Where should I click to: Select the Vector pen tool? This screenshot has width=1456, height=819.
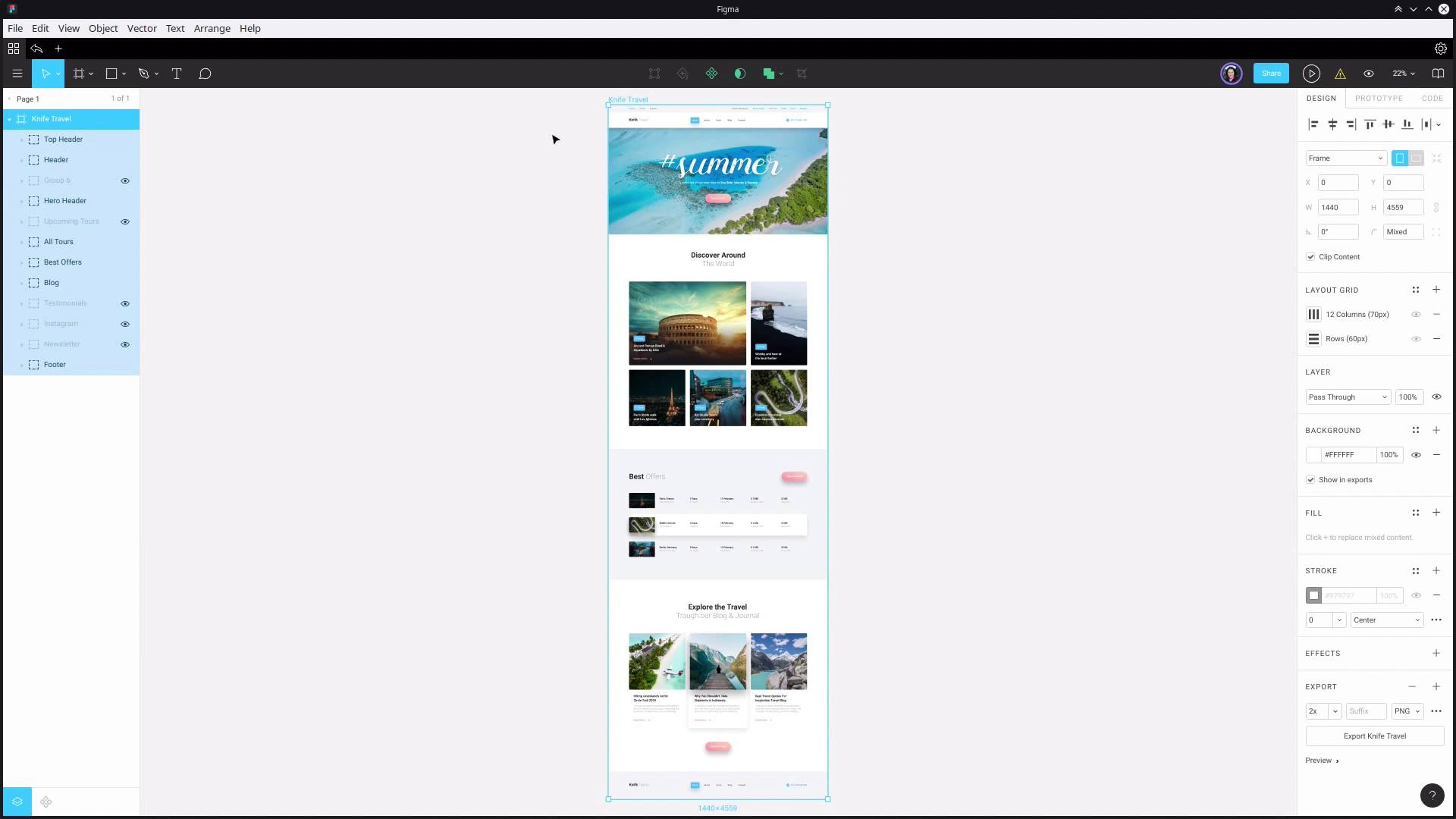[x=143, y=73]
